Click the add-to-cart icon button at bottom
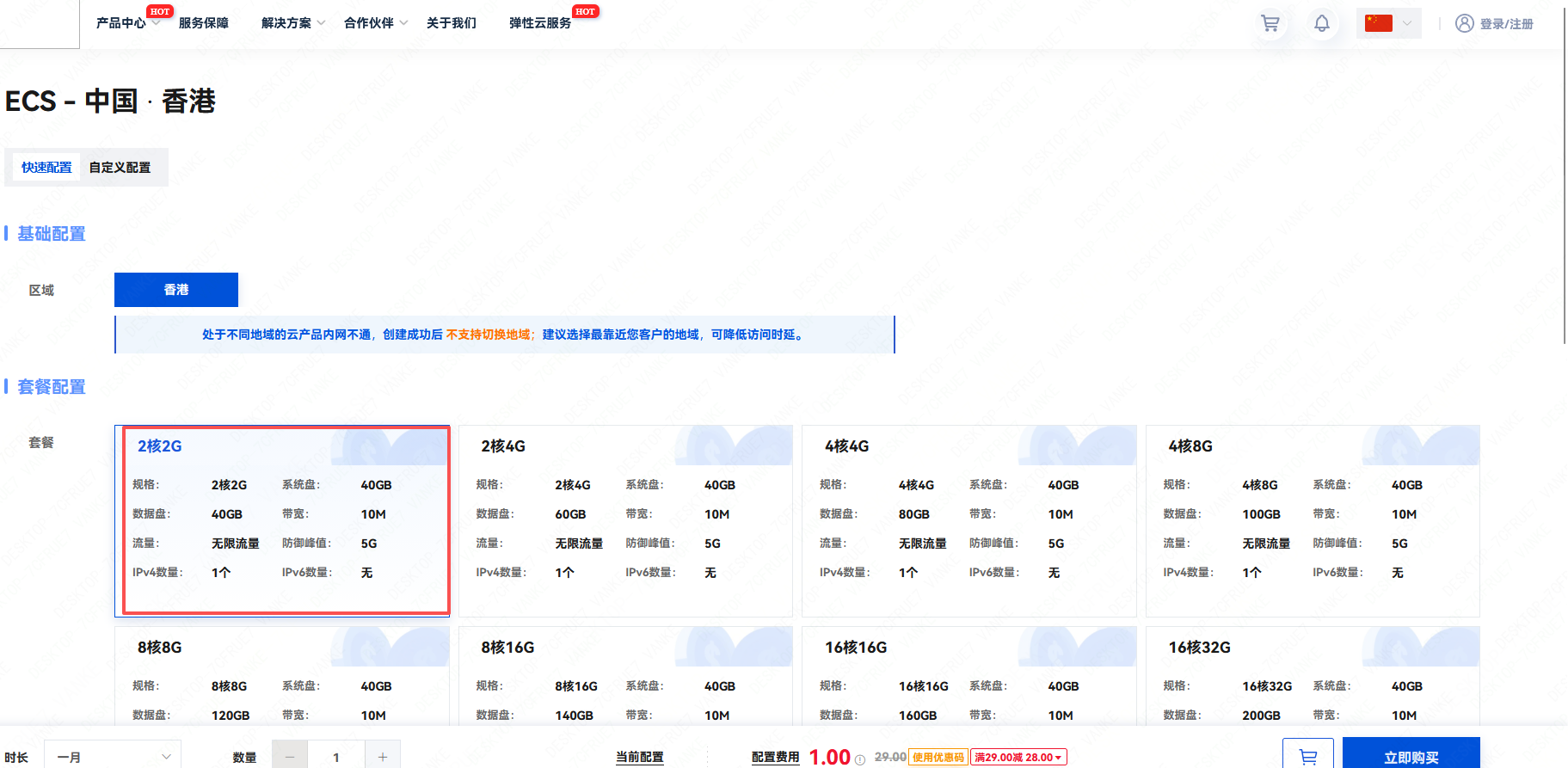 pyautogui.click(x=1307, y=756)
